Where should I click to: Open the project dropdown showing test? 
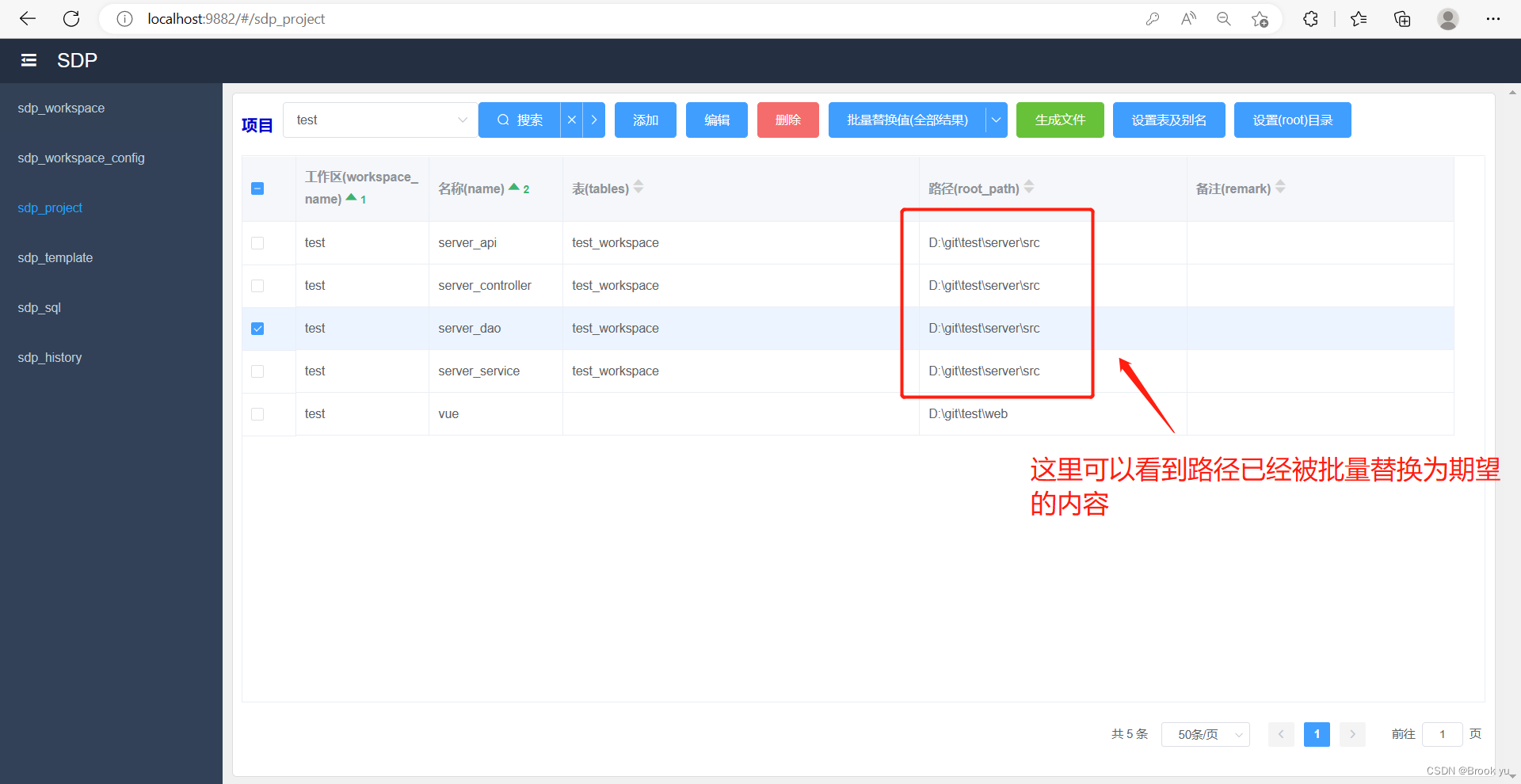380,120
